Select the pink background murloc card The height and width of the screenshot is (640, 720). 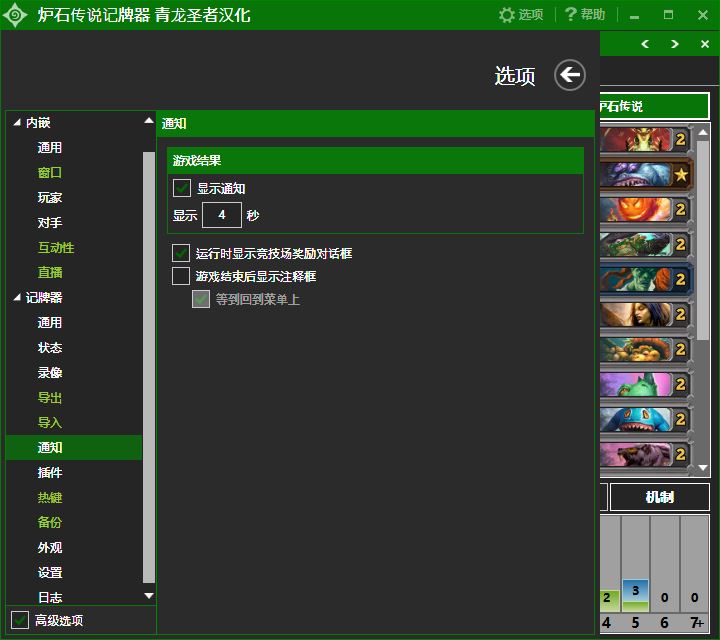646,384
